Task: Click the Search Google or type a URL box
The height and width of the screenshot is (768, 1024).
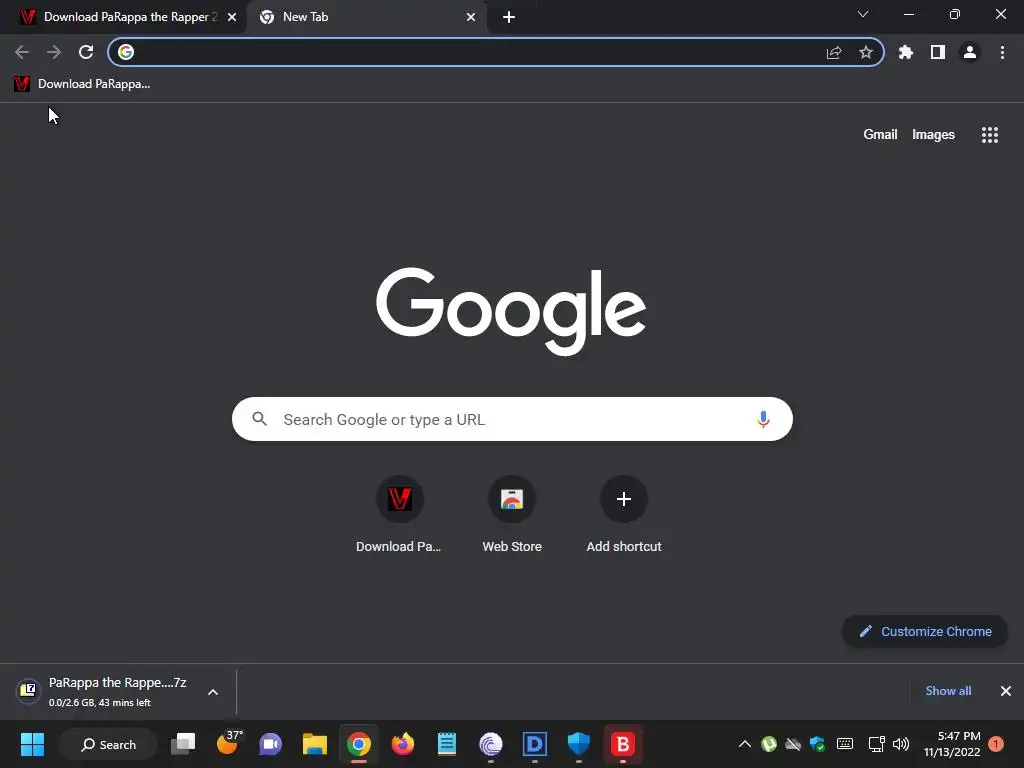Action: pos(512,419)
